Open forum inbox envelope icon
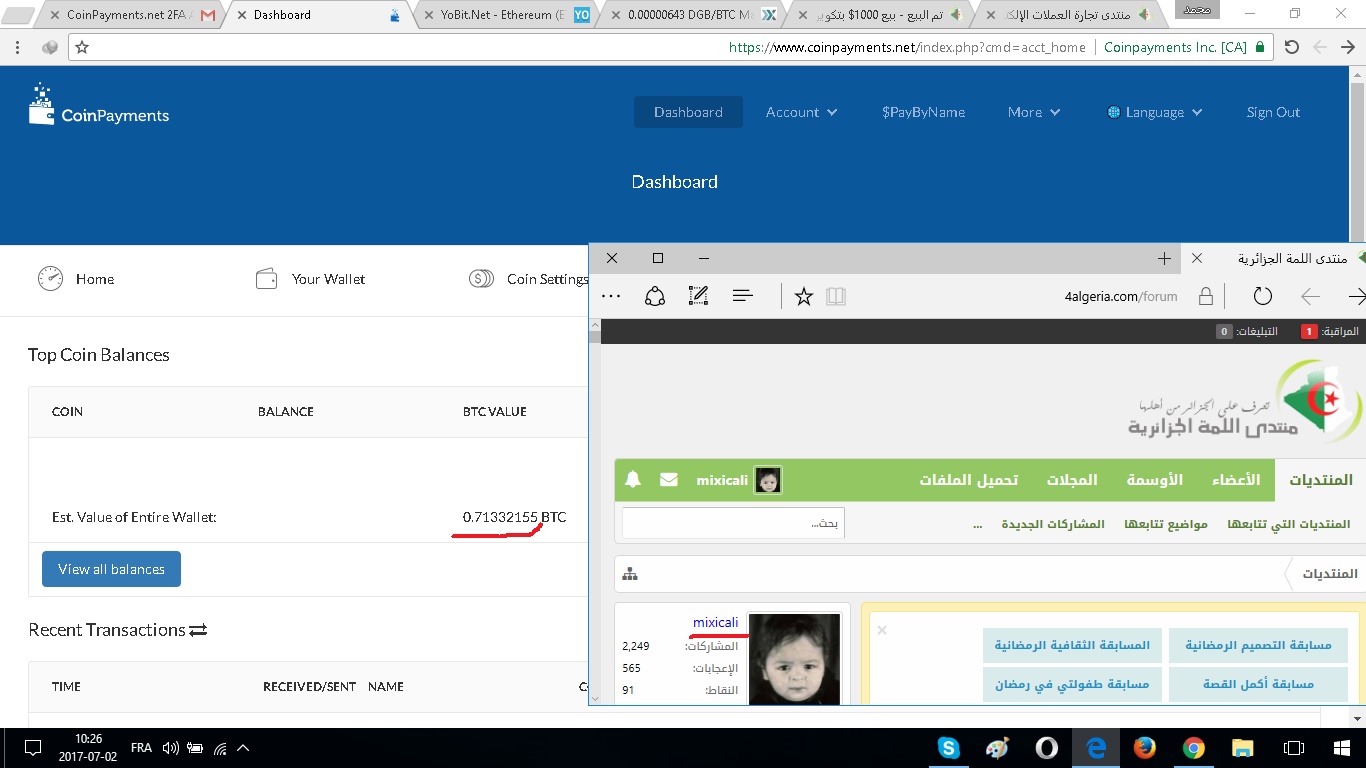This screenshot has height=768, width=1366. click(669, 480)
